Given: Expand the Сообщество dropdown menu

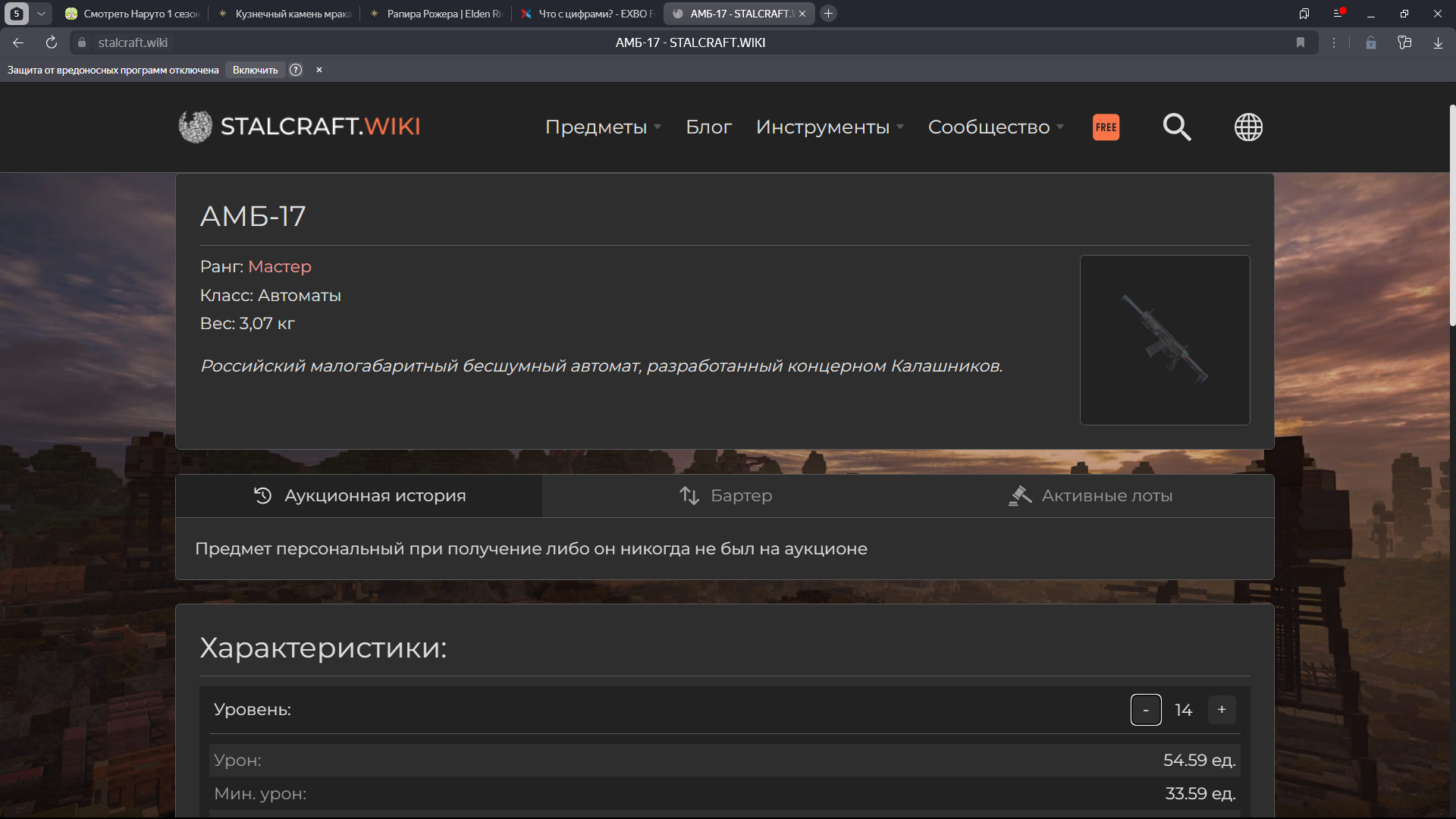Looking at the screenshot, I should (x=996, y=127).
